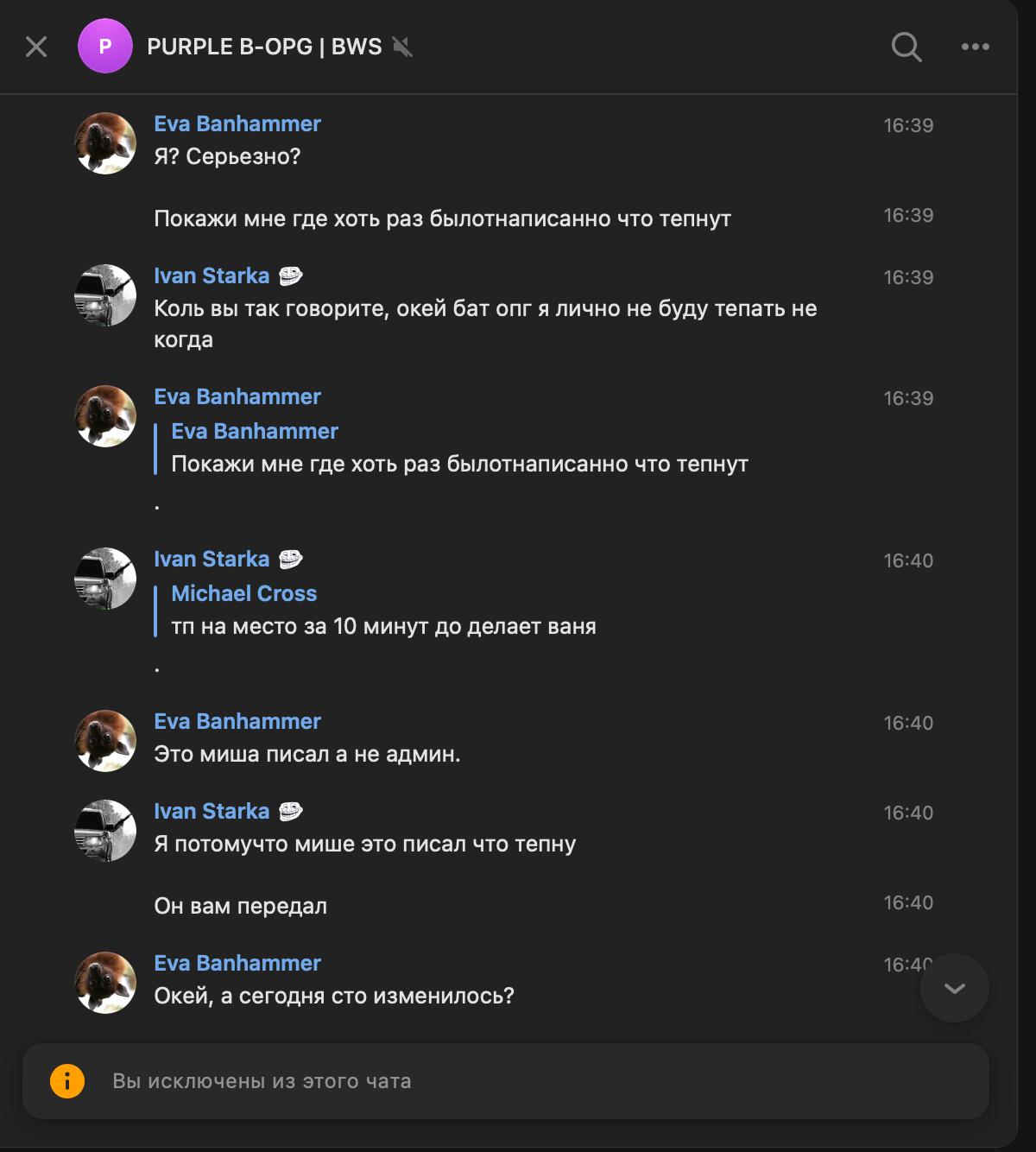Open search in this chat
Viewport: 1036px width, 1152px height.
pyautogui.click(x=906, y=47)
